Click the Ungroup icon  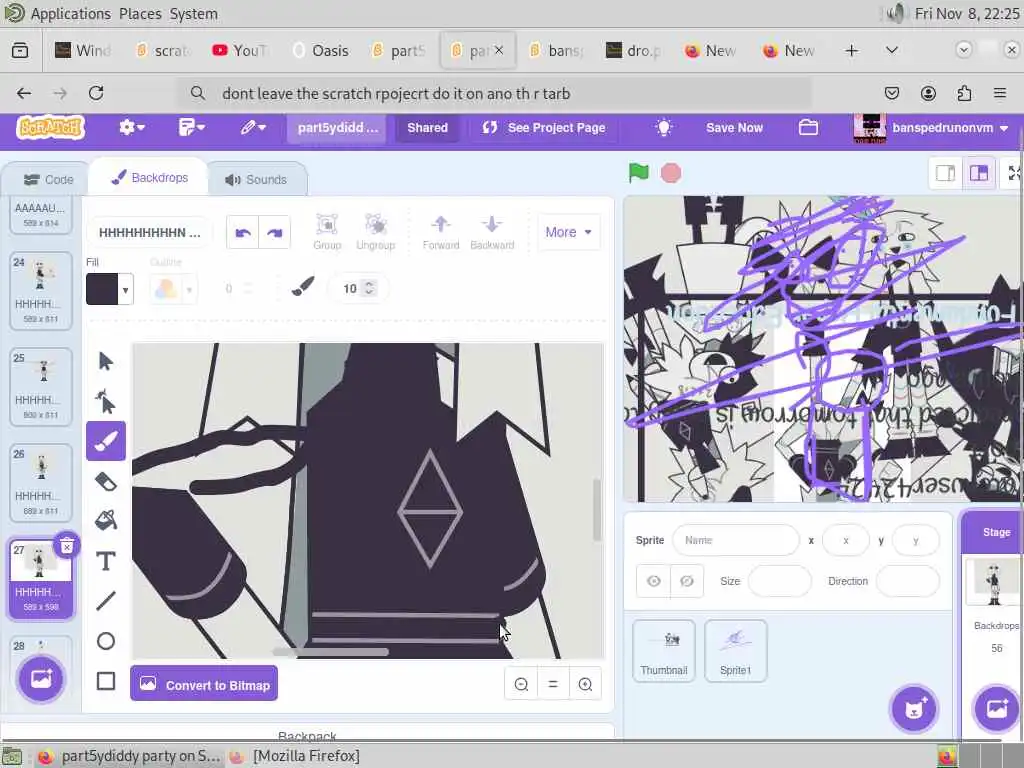pos(376,232)
